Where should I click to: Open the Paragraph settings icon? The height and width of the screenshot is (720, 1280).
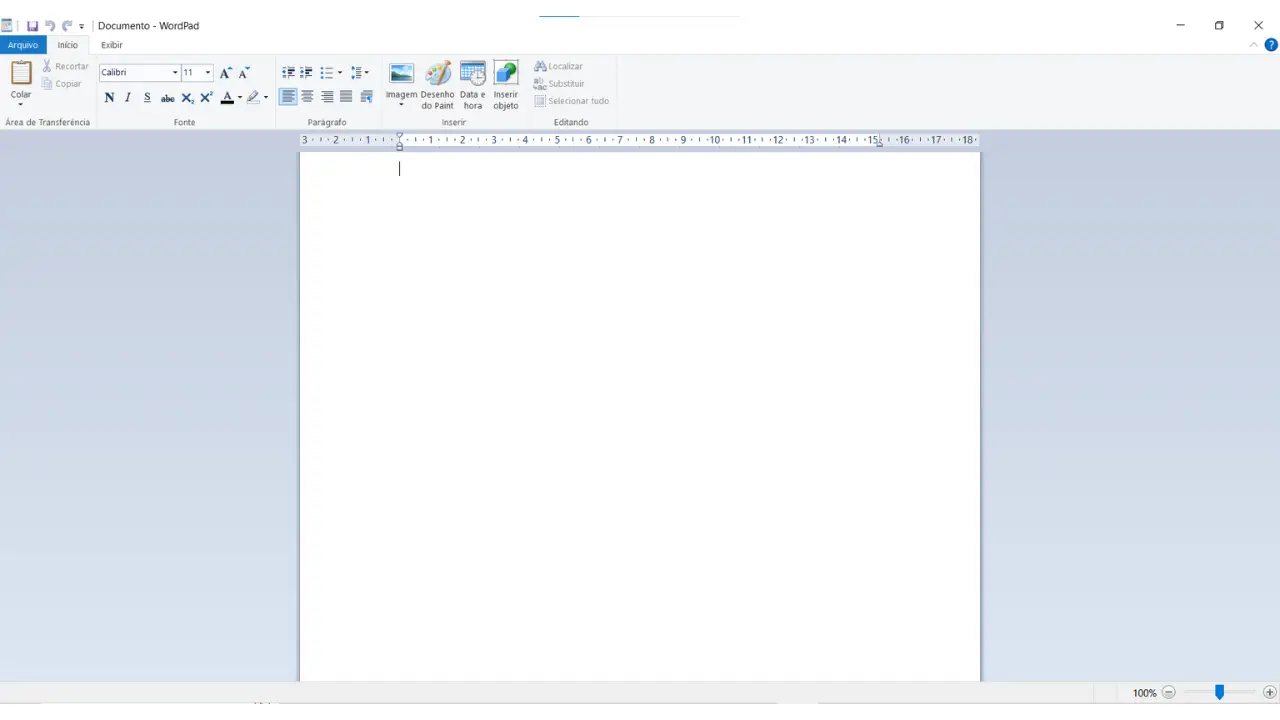click(366, 97)
